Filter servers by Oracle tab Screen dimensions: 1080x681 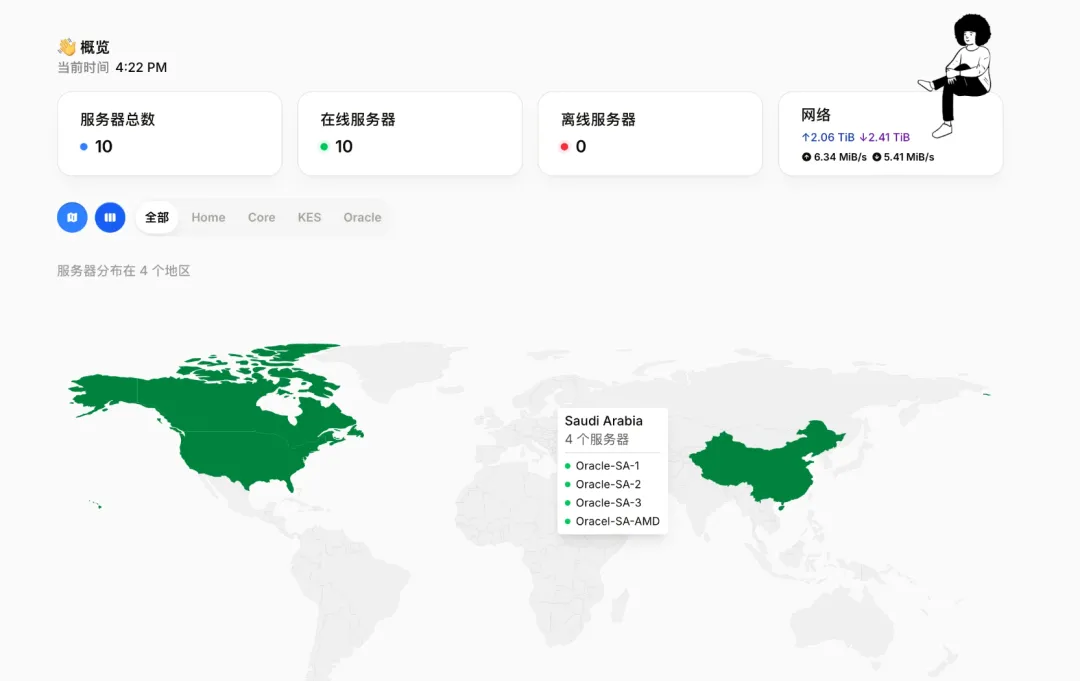click(x=362, y=217)
